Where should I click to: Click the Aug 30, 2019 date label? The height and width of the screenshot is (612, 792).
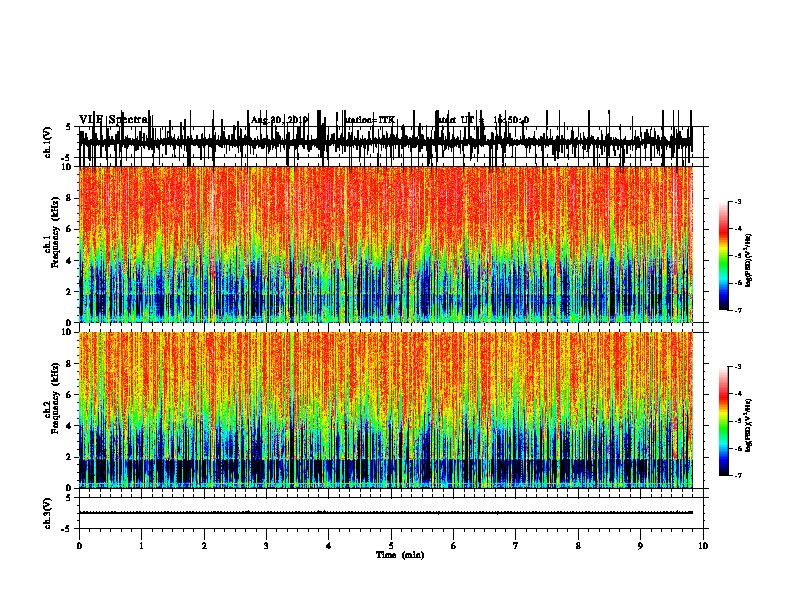coord(280,120)
